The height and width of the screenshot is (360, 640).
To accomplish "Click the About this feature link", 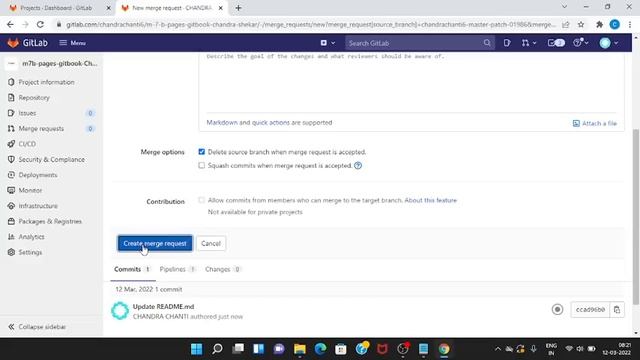I will [431, 200].
